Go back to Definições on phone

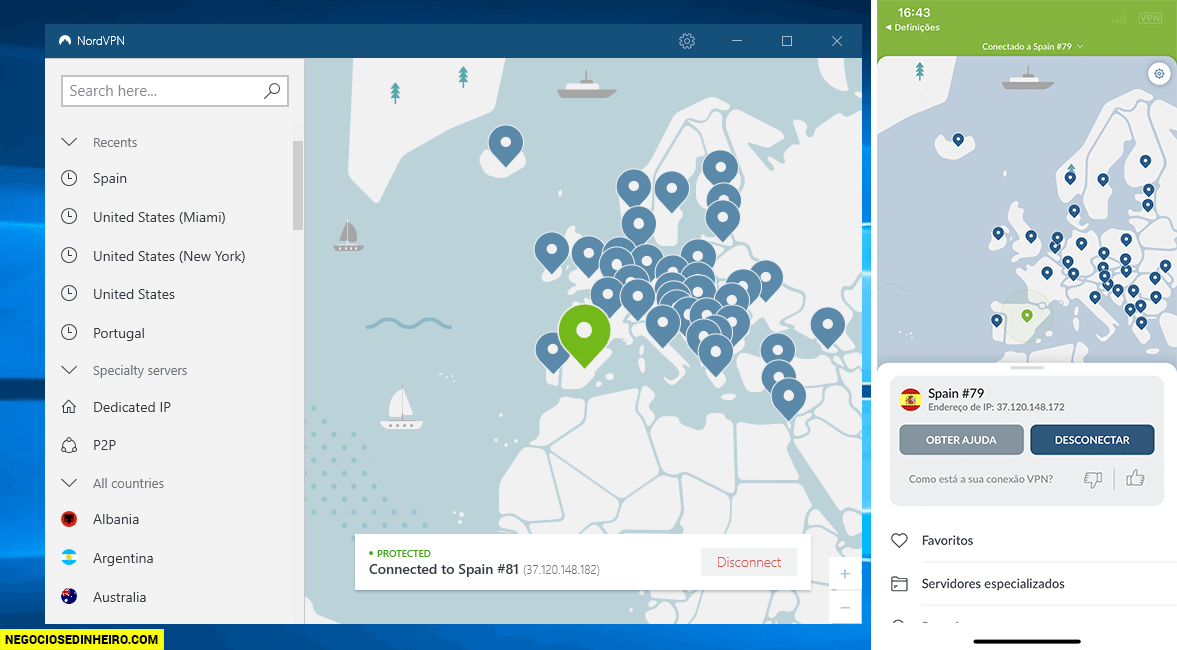[913, 28]
